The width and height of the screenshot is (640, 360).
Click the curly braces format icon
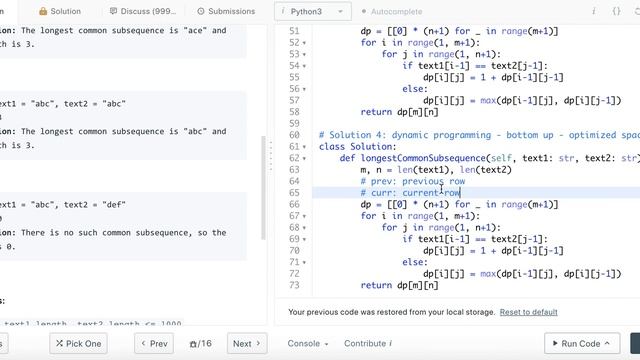[616, 11]
